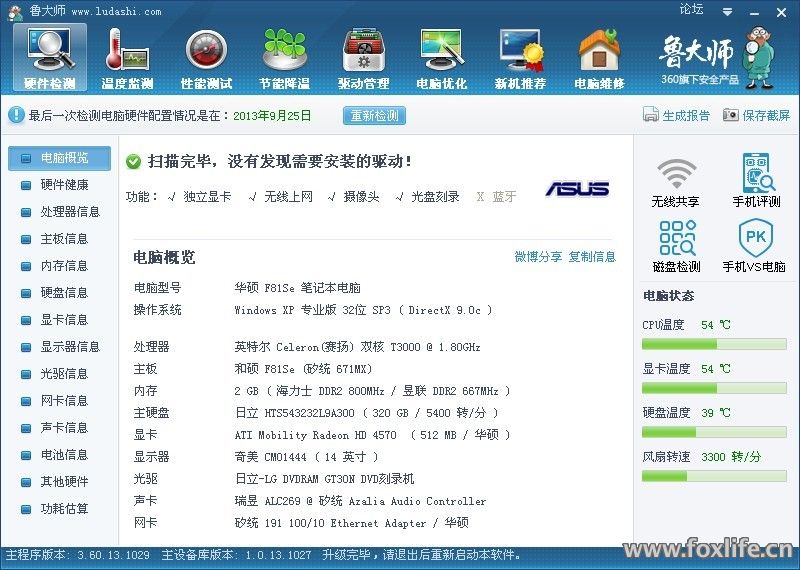800x570 pixels.
Task: Open the 电脑优化 computer optimization tool
Action: pyautogui.click(x=442, y=59)
